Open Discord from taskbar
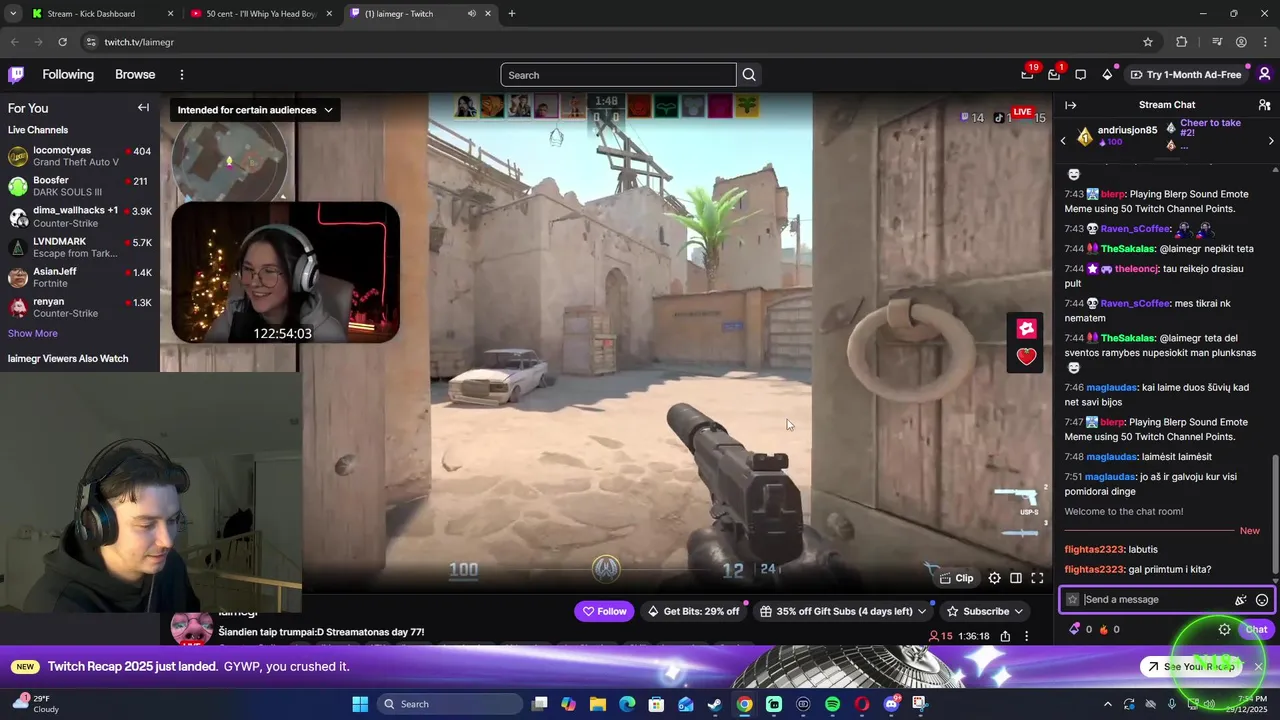Screen dimensions: 1280x720 coord(891,704)
